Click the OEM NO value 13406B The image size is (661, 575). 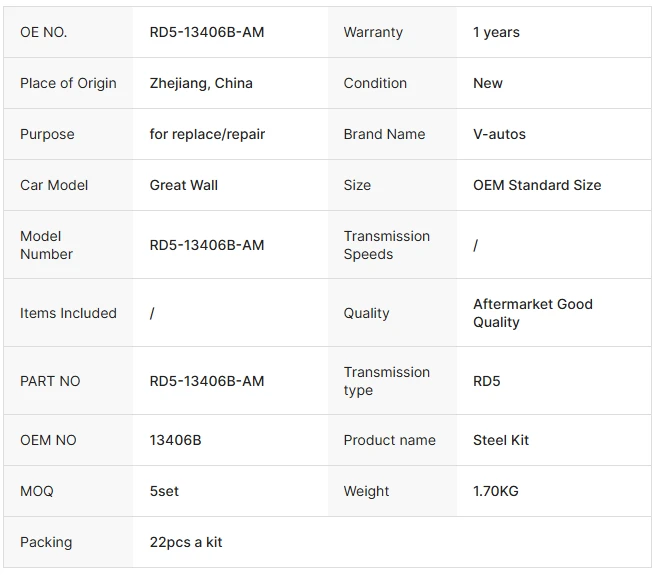175,440
